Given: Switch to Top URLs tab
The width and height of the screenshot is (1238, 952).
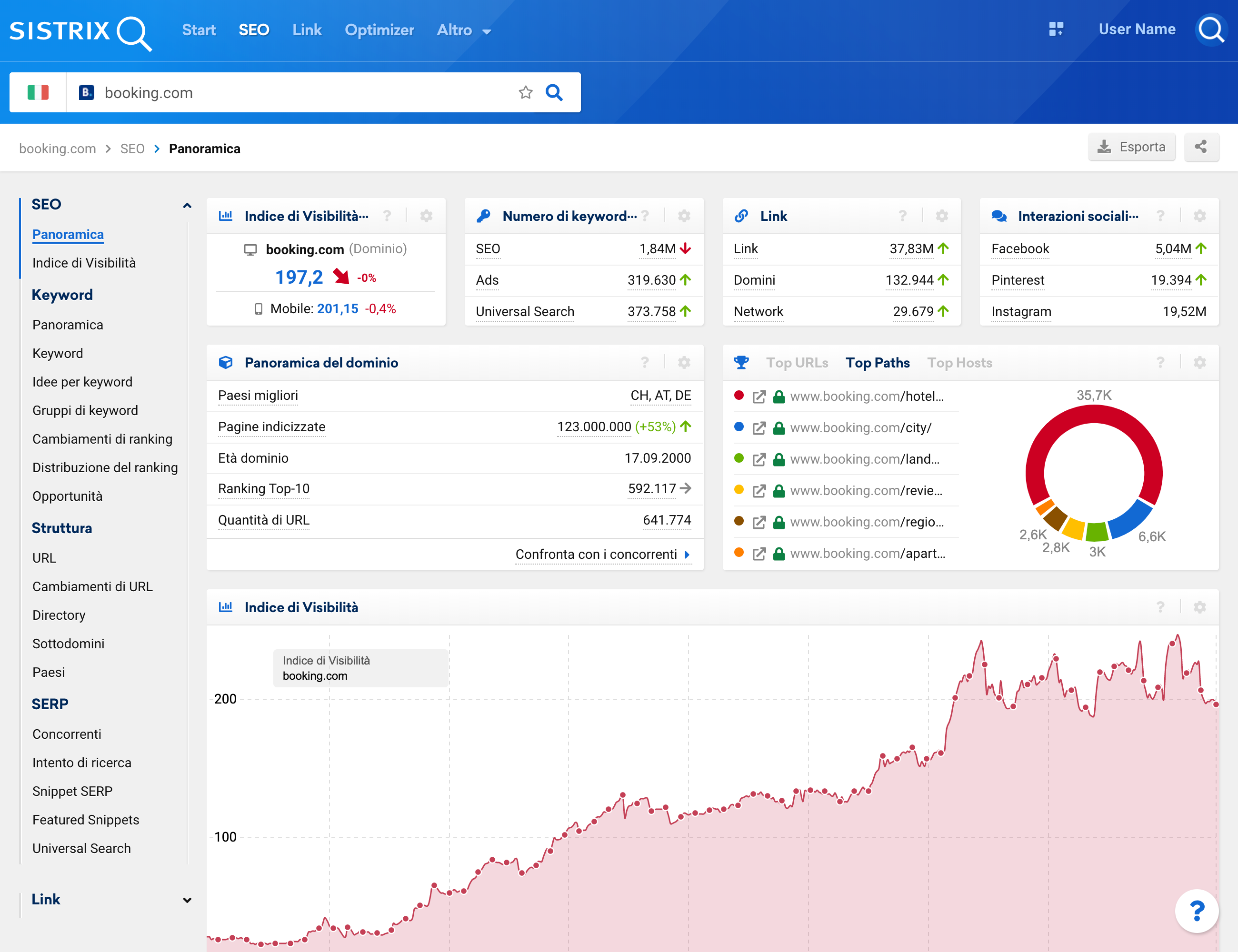Looking at the screenshot, I should [x=797, y=363].
